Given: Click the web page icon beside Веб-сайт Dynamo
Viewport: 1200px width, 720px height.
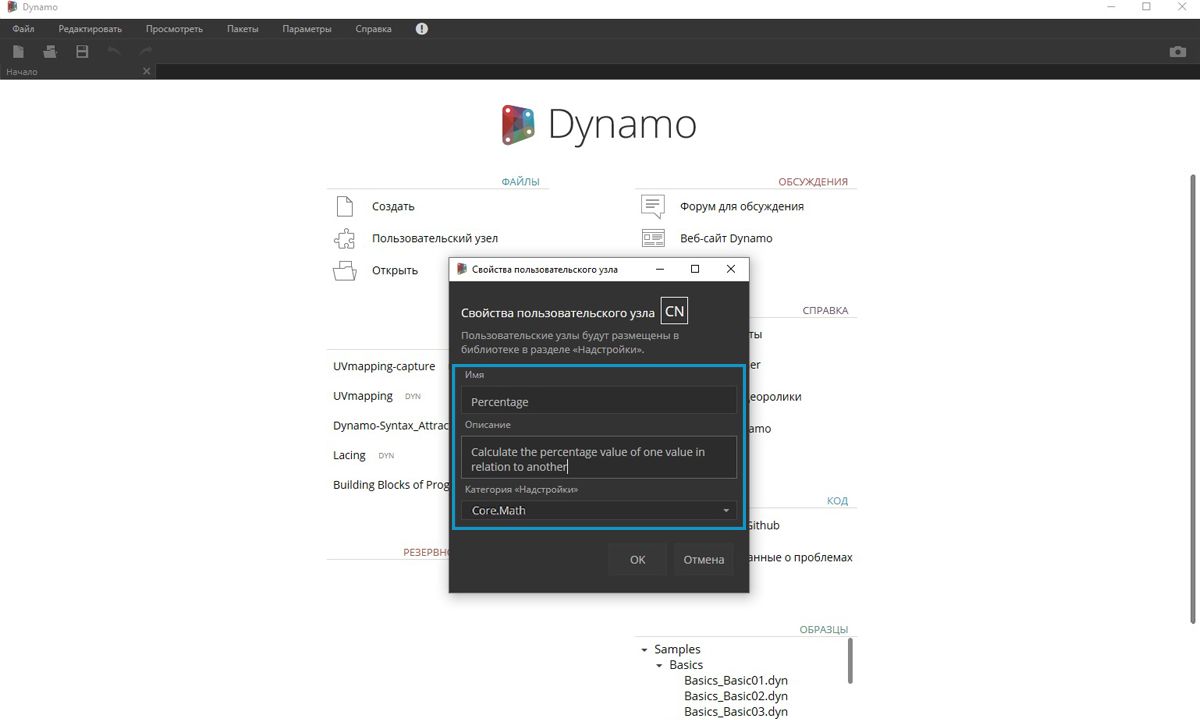Looking at the screenshot, I should (x=653, y=238).
